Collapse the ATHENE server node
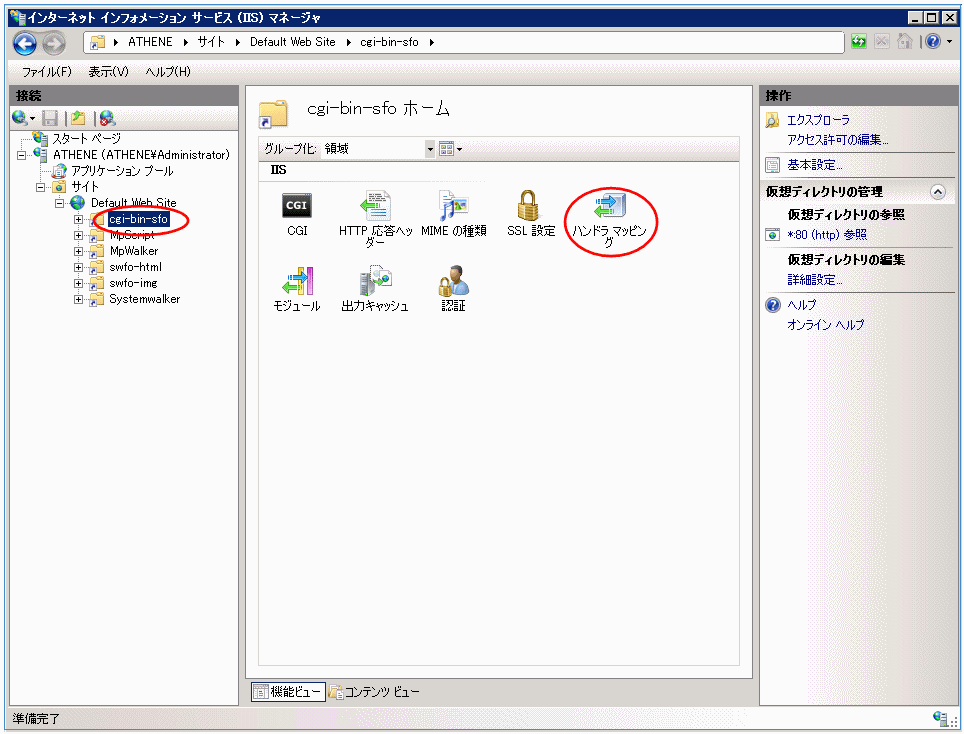This screenshot has height=734, width=964. coord(22,155)
